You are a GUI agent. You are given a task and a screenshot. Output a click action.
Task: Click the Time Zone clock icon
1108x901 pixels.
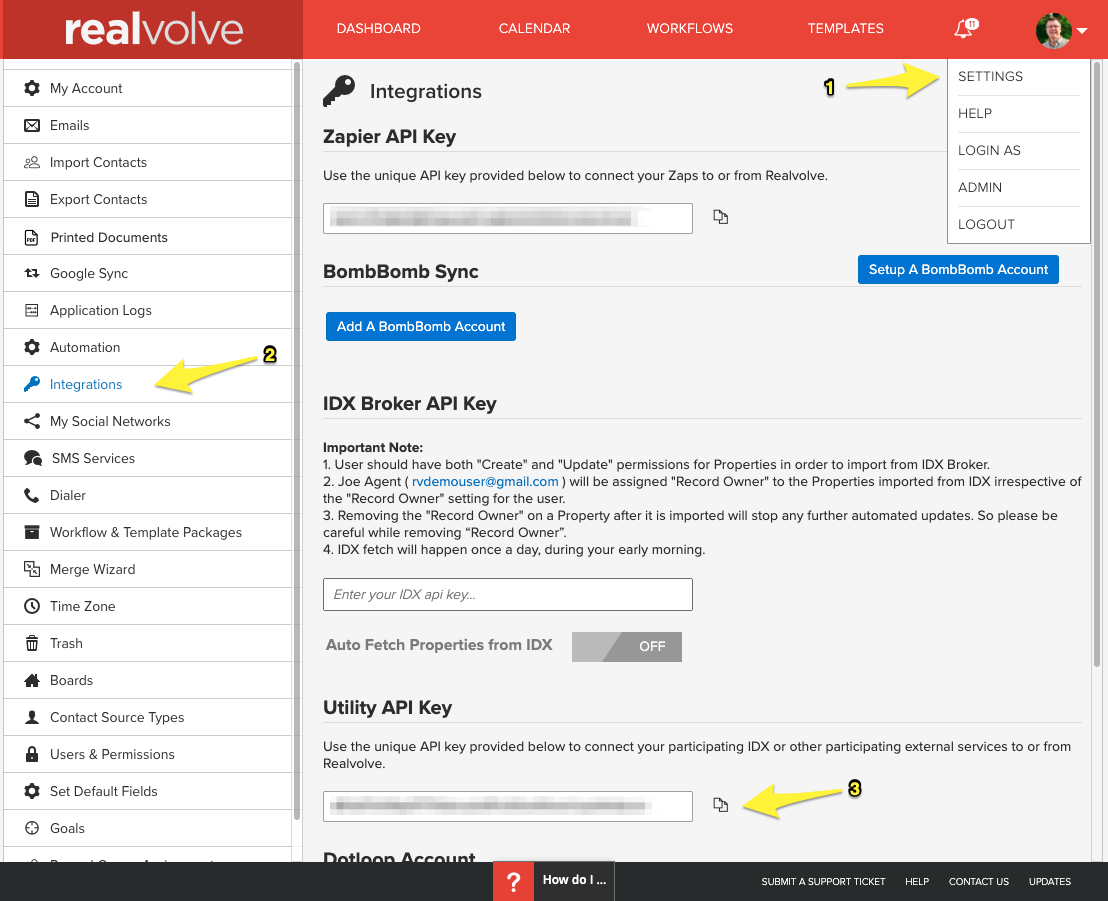(x=32, y=606)
